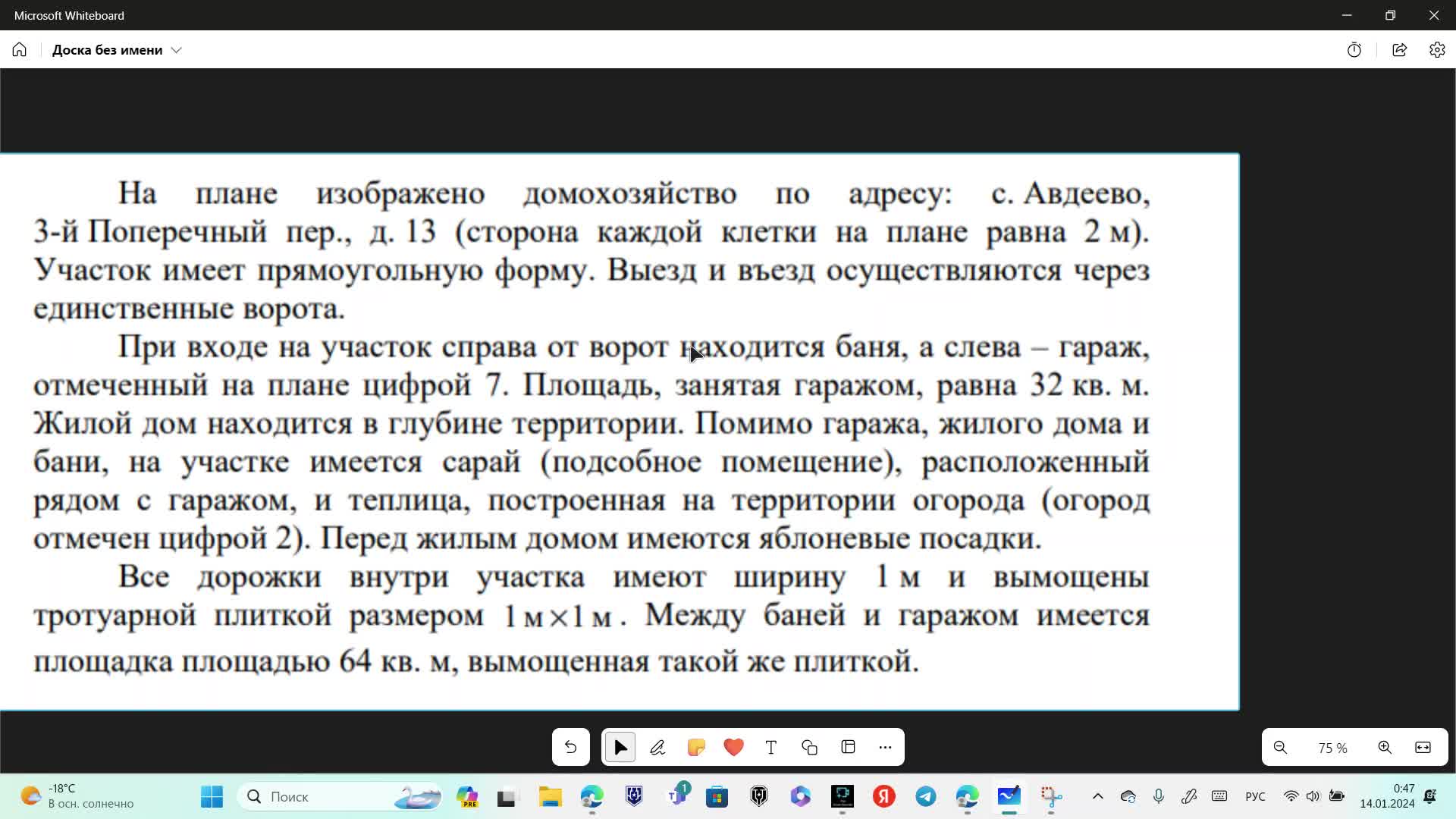Click the zoom in button
Screen dimensions: 1456x819
tap(1385, 747)
